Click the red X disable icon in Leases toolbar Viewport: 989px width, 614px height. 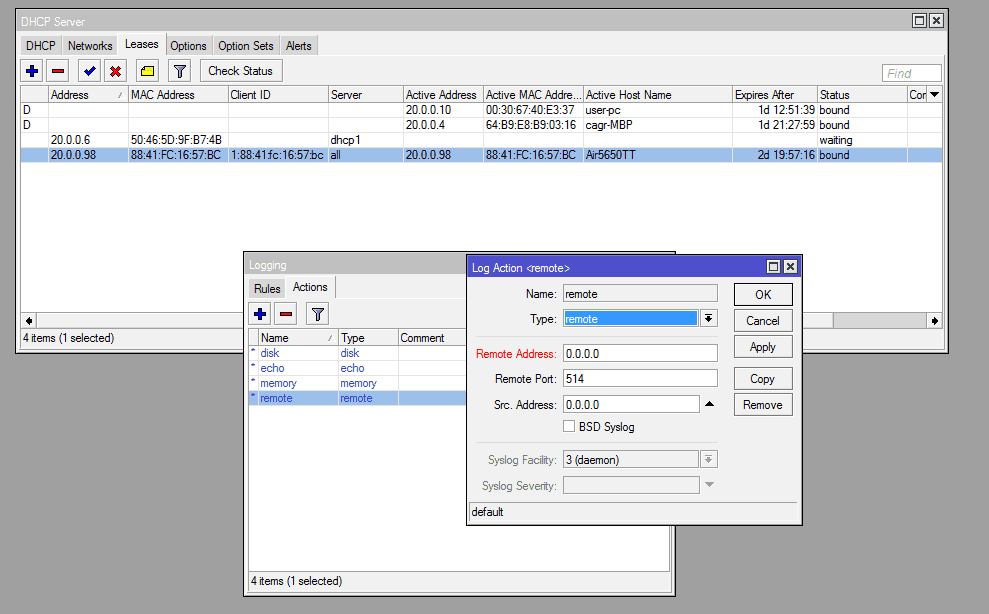click(115, 71)
